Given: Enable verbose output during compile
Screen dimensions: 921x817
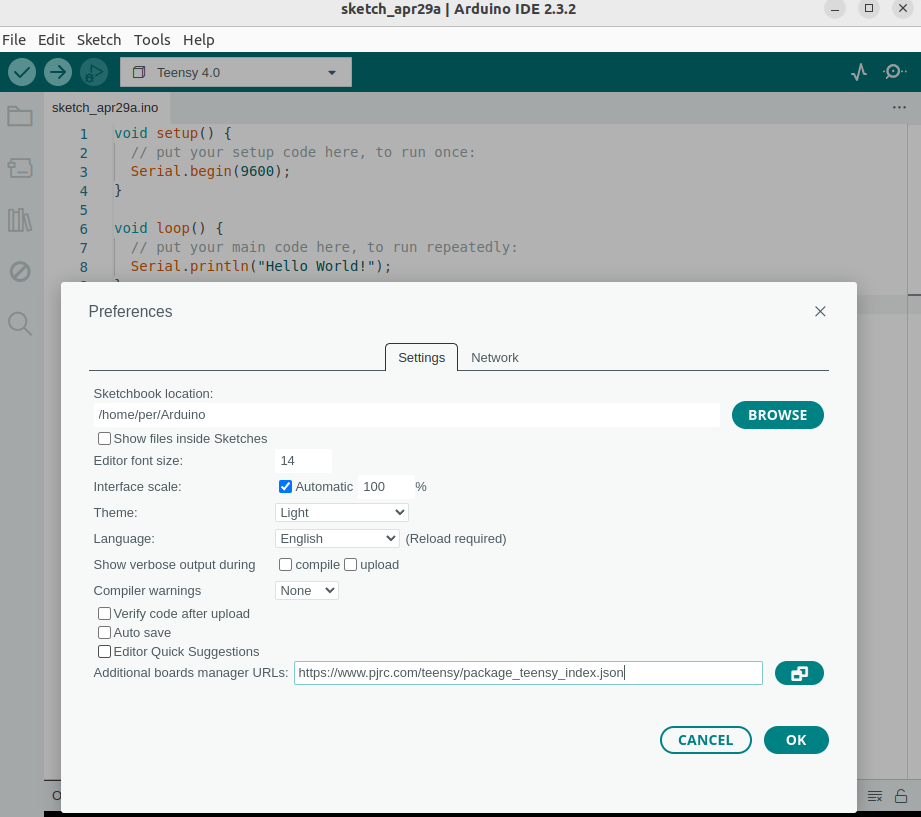Looking at the screenshot, I should pos(285,564).
